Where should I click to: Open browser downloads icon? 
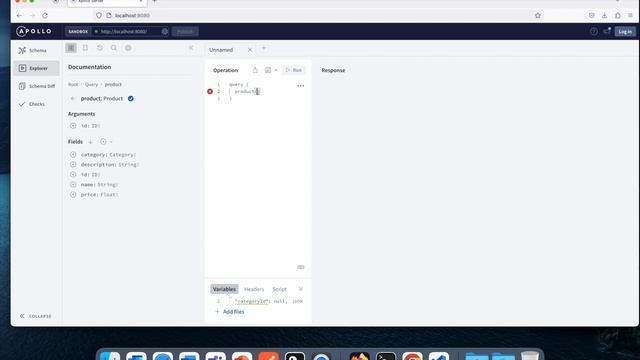pyautogui.click(x=604, y=16)
